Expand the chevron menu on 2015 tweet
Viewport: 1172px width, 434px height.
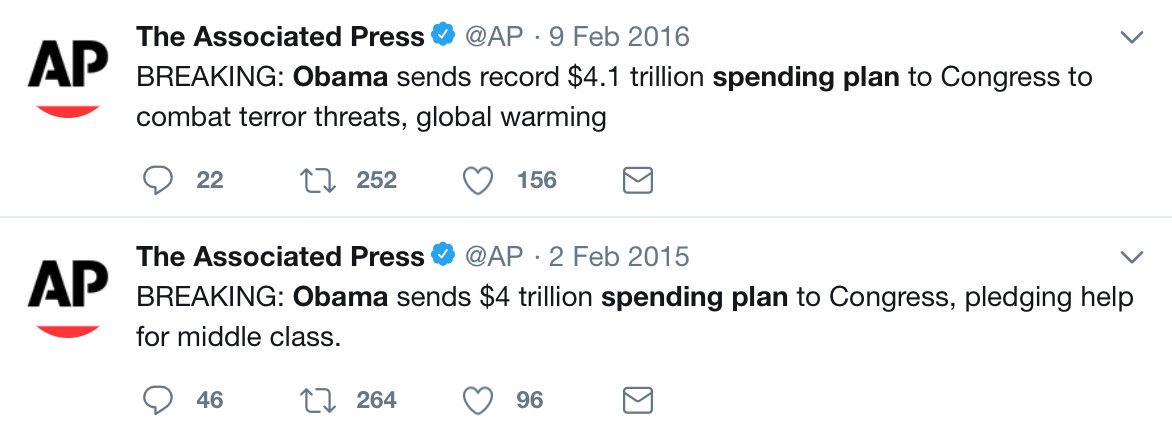click(x=1133, y=257)
